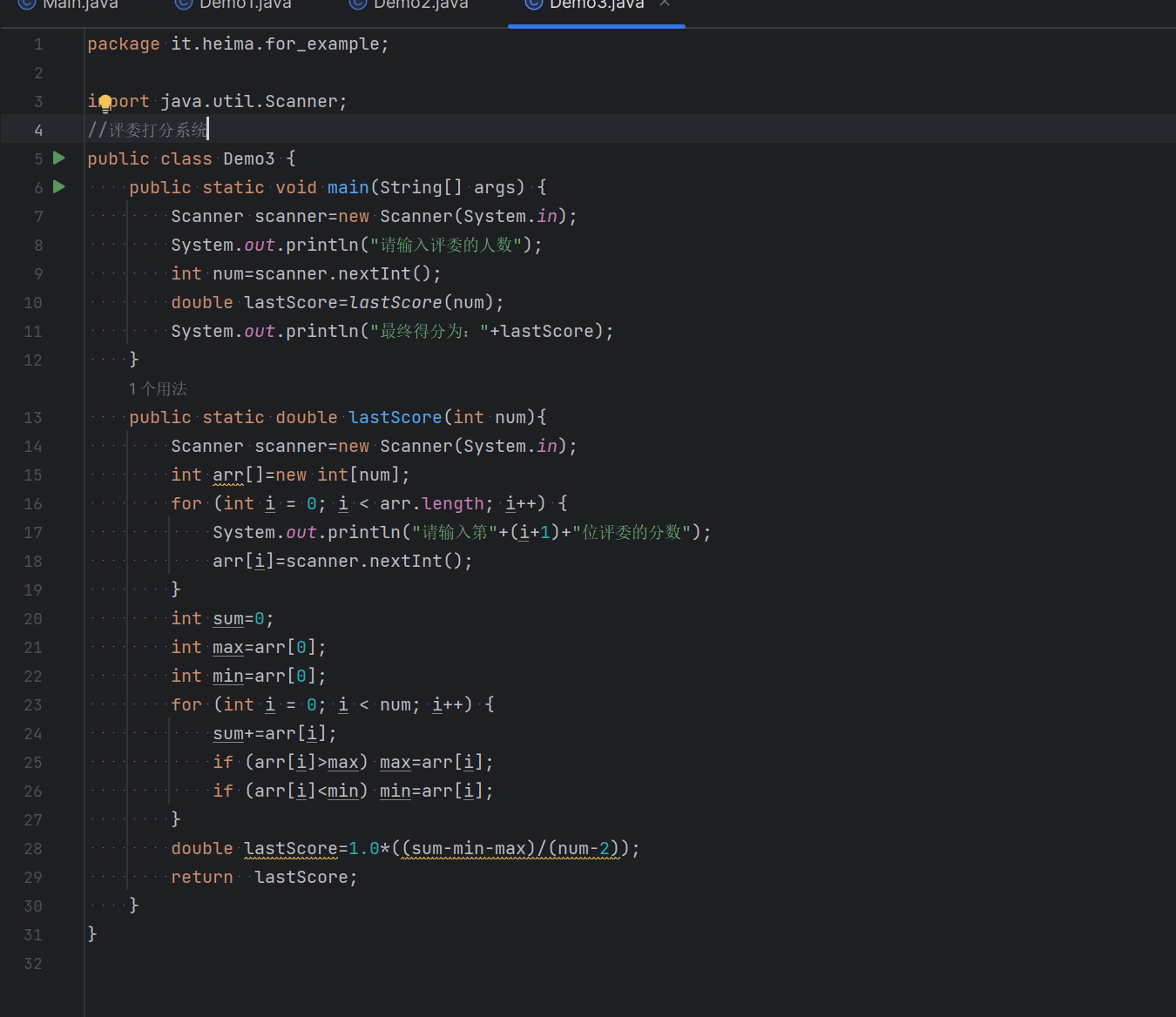
Task: Click the string "最终得分为：" on line 11
Action: pos(429,331)
